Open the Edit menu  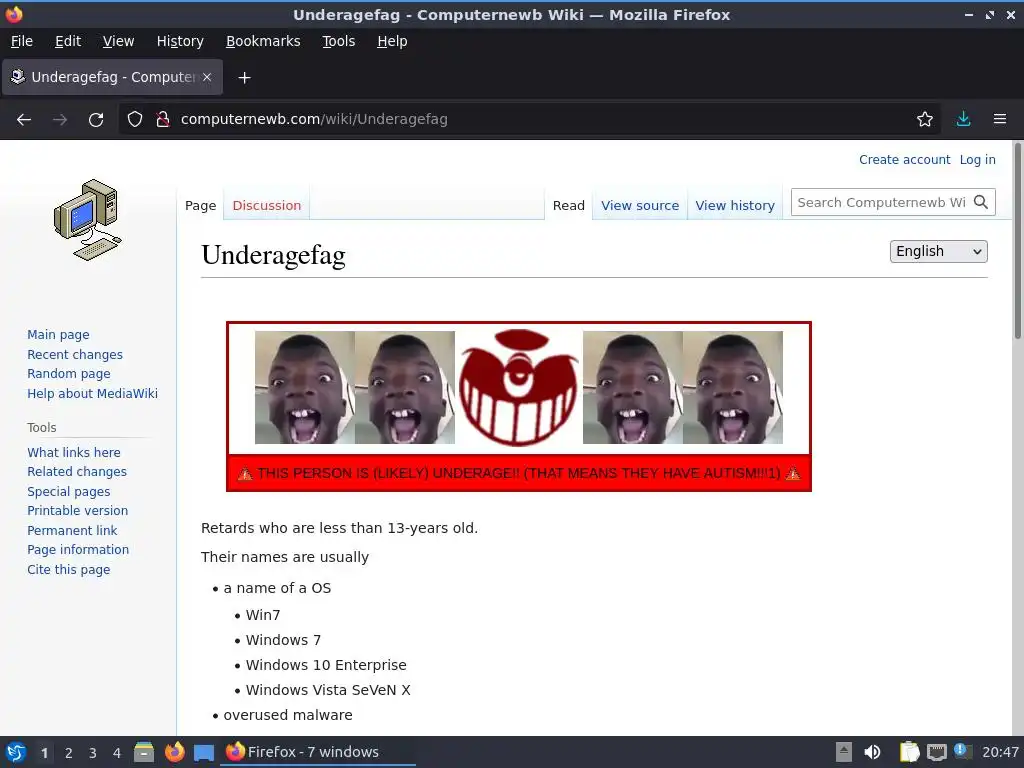[68, 41]
